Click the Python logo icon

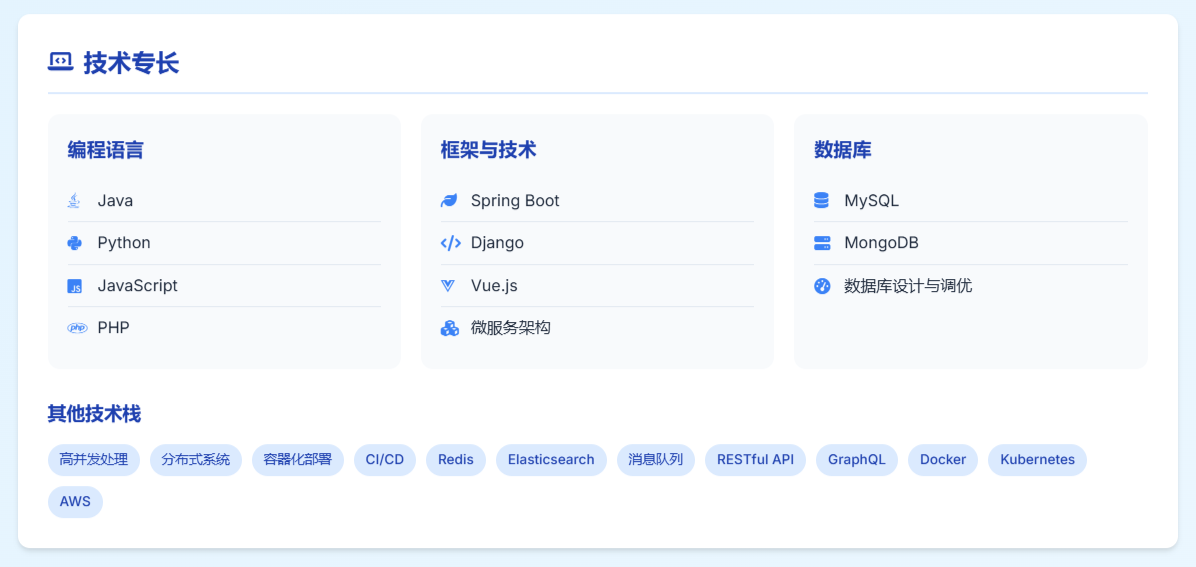coord(74,243)
